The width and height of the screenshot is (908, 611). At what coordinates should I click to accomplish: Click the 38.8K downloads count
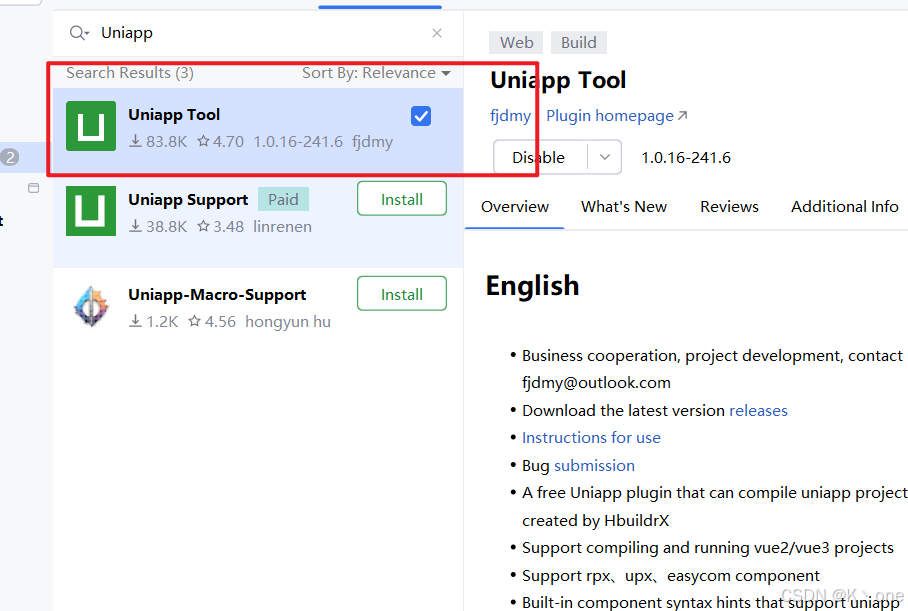(158, 226)
